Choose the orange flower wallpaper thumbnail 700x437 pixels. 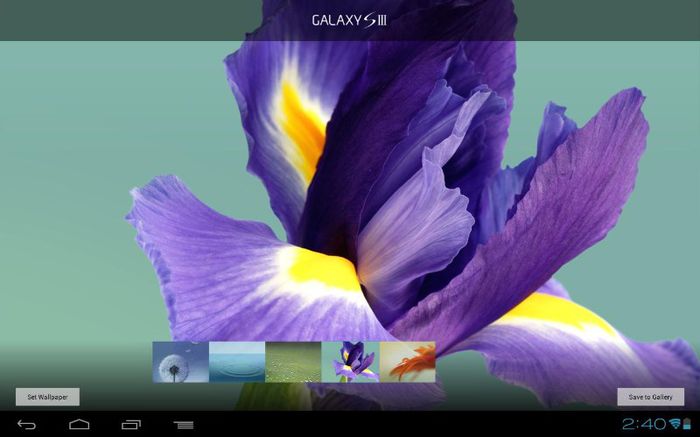click(x=407, y=361)
